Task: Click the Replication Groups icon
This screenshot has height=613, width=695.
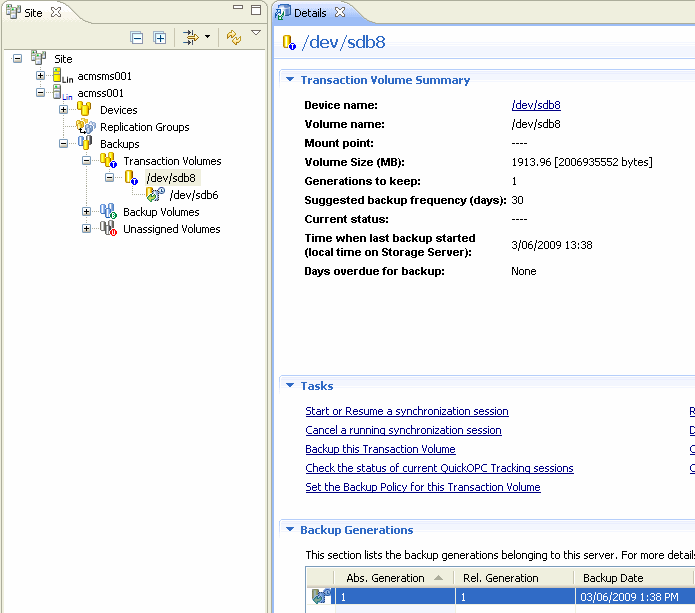Action: [86, 126]
